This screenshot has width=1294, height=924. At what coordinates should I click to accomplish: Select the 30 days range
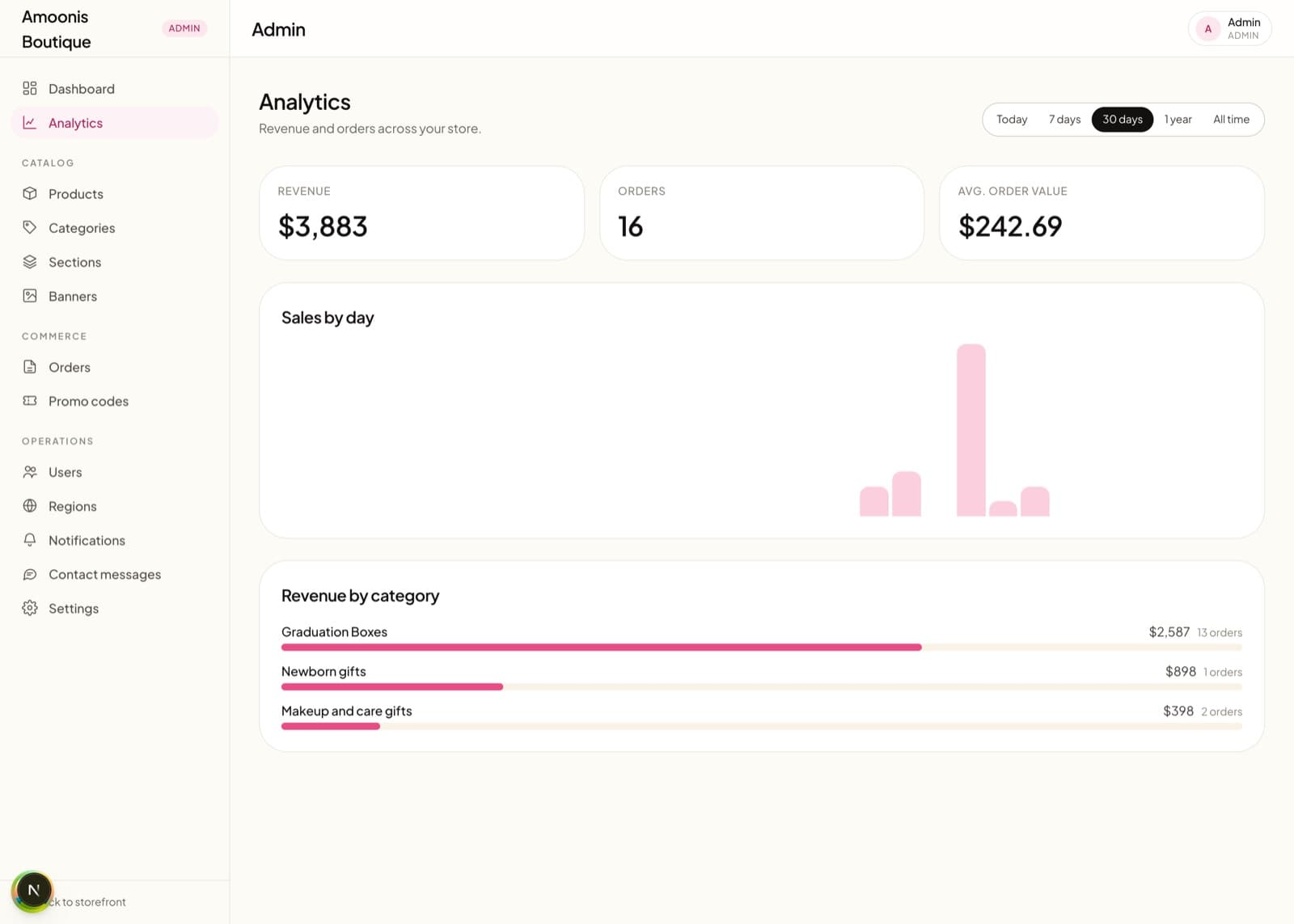[1123, 120]
